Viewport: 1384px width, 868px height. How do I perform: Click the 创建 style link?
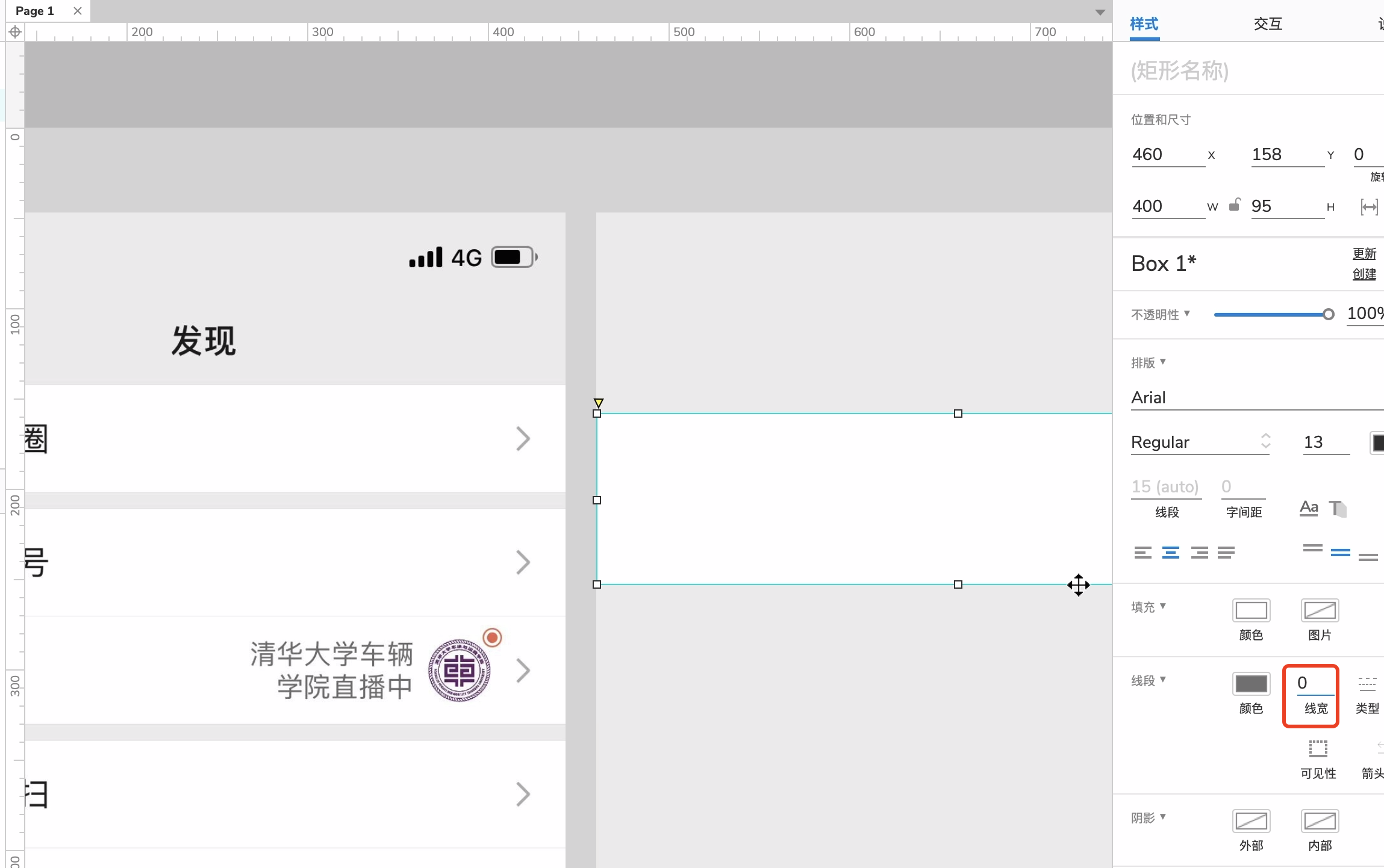[x=1364, y=274]
